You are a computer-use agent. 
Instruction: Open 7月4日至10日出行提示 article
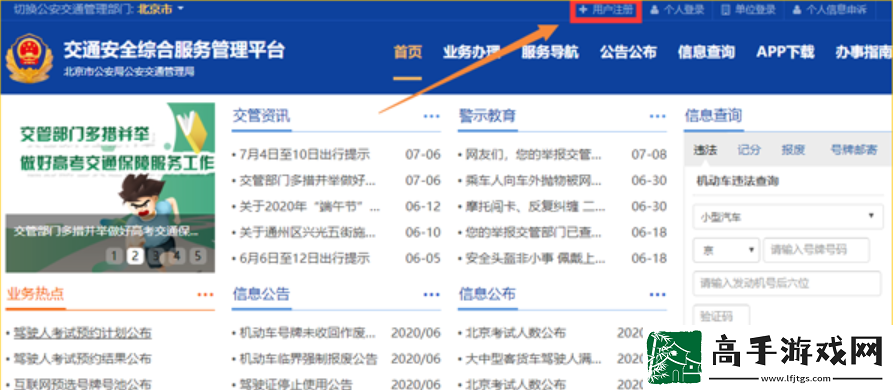(x=304, y=154)
